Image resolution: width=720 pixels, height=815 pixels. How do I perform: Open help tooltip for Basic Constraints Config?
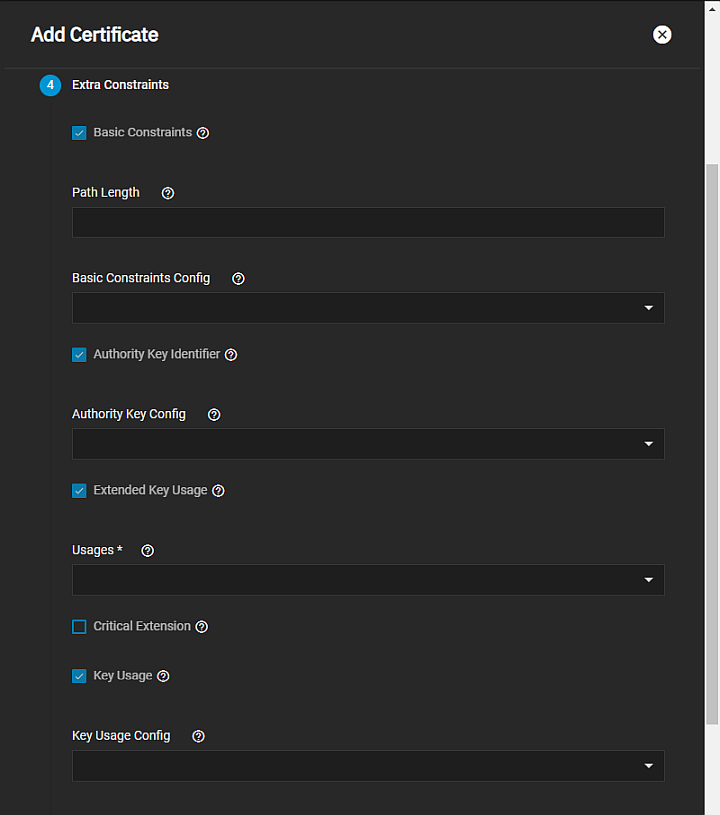pos(238,279)
